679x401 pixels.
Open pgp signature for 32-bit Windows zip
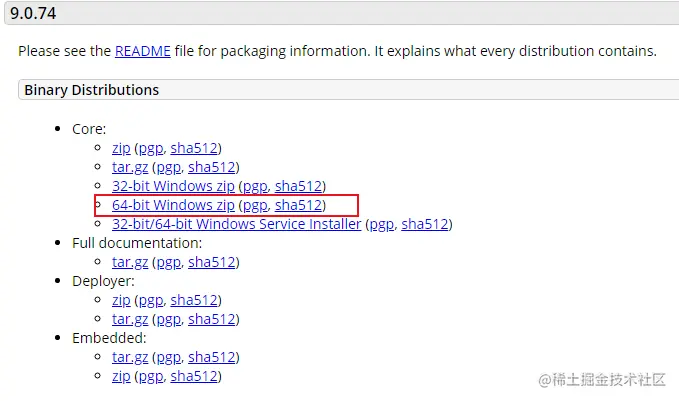point(255,186)
